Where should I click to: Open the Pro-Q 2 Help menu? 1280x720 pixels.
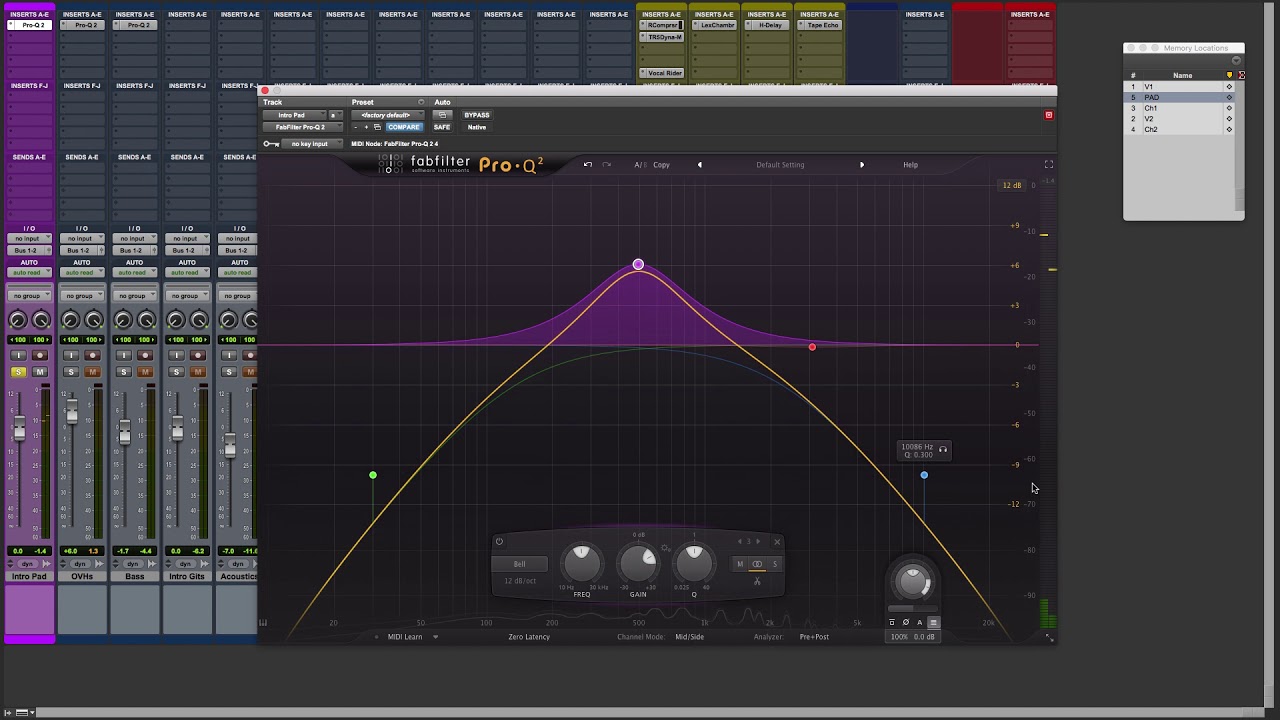(x=910, y=165)
